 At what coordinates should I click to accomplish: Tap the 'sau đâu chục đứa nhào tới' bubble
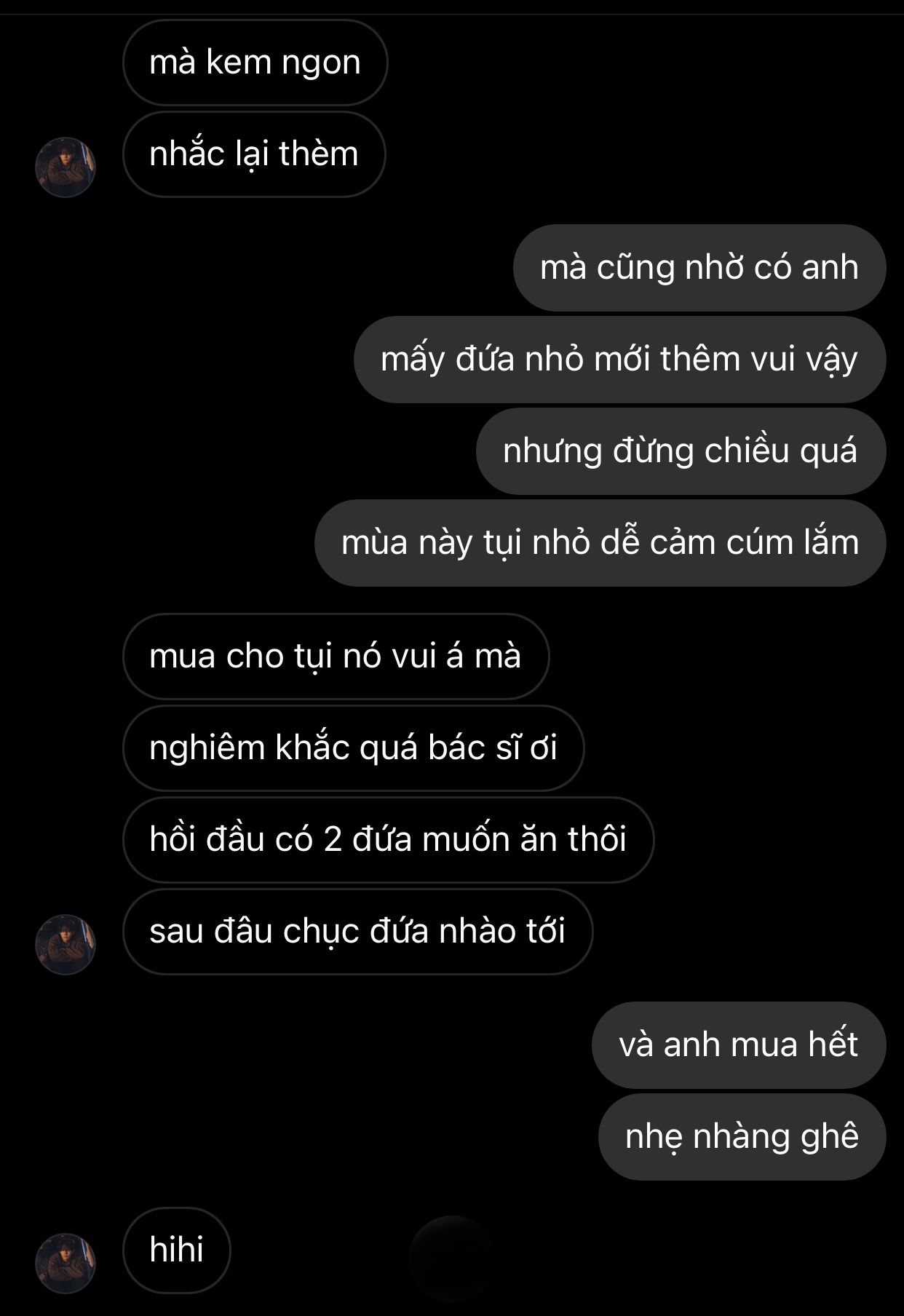tap(357, 932)
